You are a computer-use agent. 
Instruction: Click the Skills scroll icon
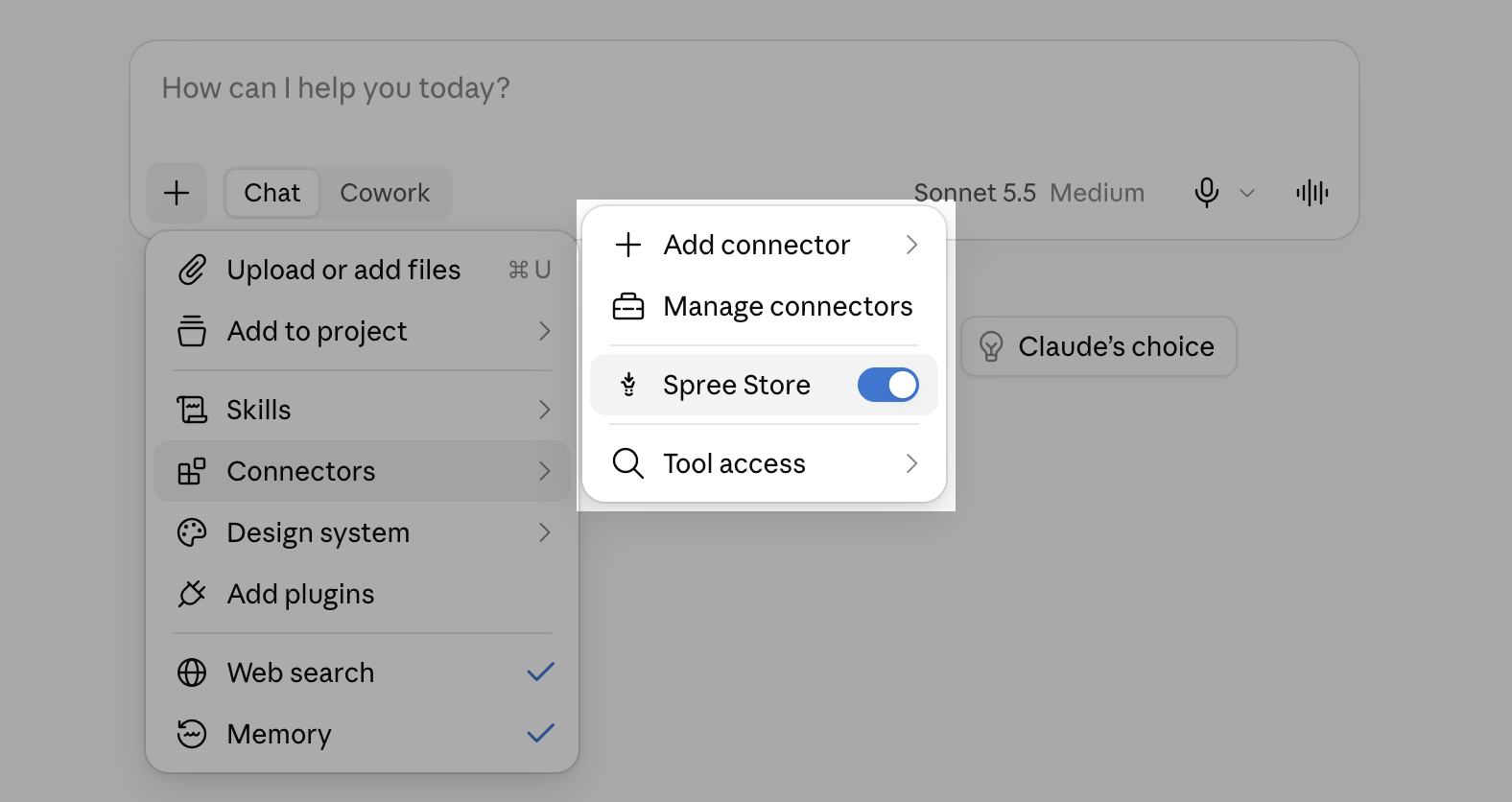click(x=192, y=410)
